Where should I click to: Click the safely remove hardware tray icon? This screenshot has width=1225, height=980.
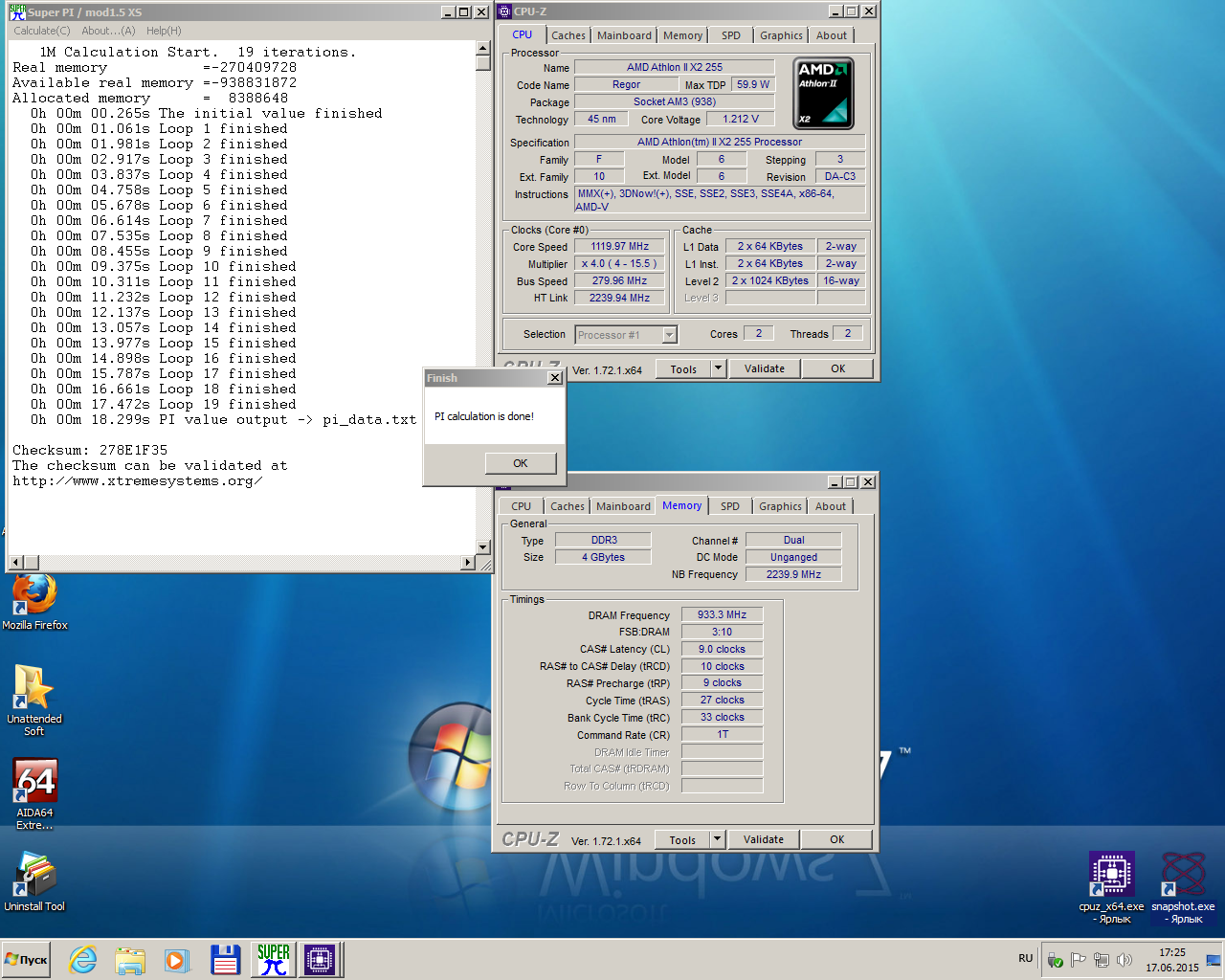point(1055,960)
